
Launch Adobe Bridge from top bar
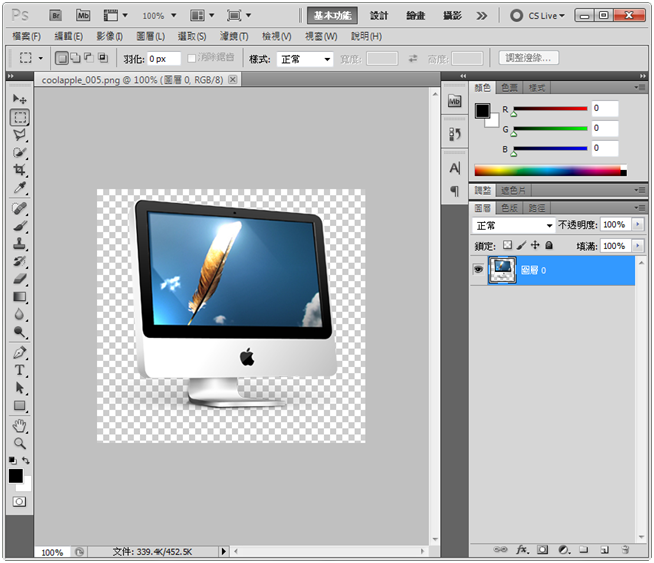55,15
